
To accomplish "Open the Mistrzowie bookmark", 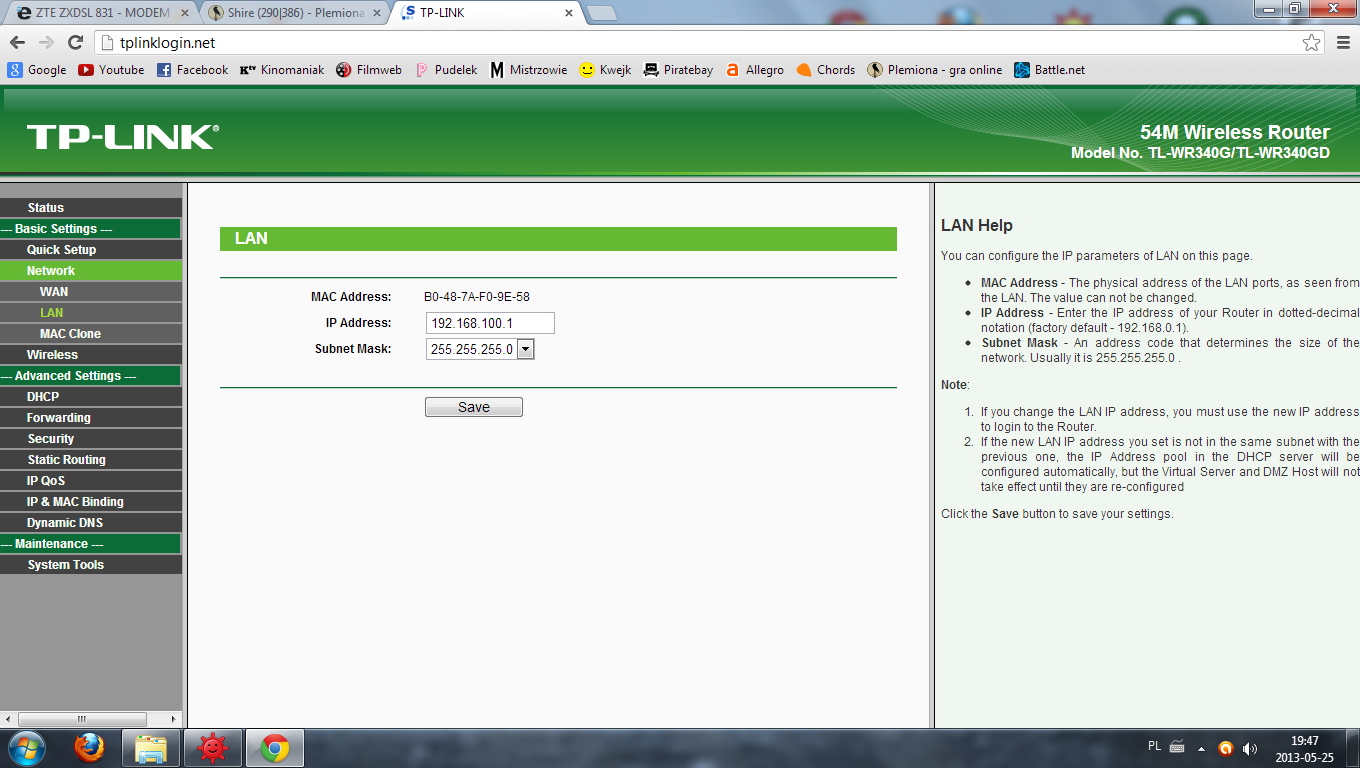I will click(528, 70).
